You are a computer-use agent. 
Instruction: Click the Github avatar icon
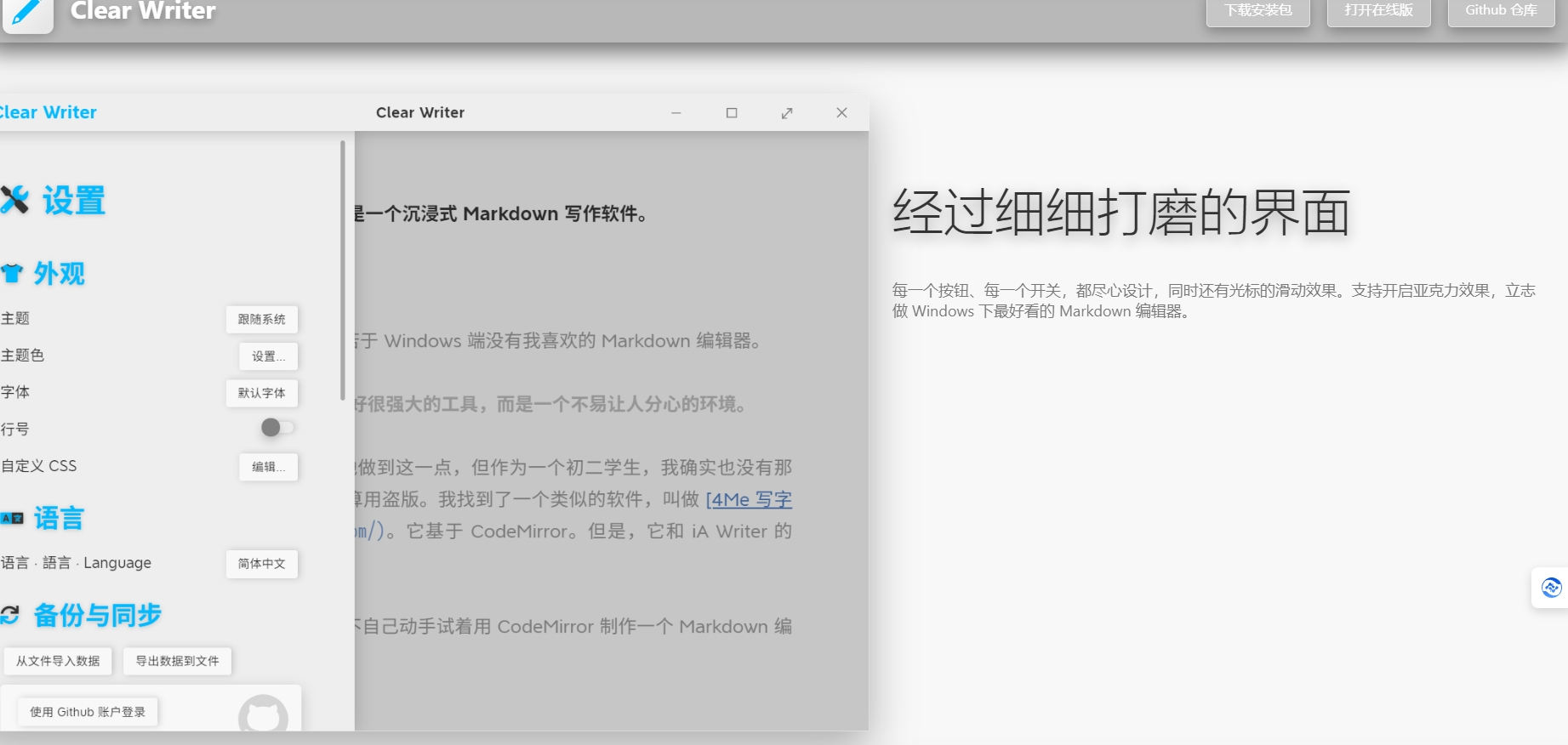point(263,714)
